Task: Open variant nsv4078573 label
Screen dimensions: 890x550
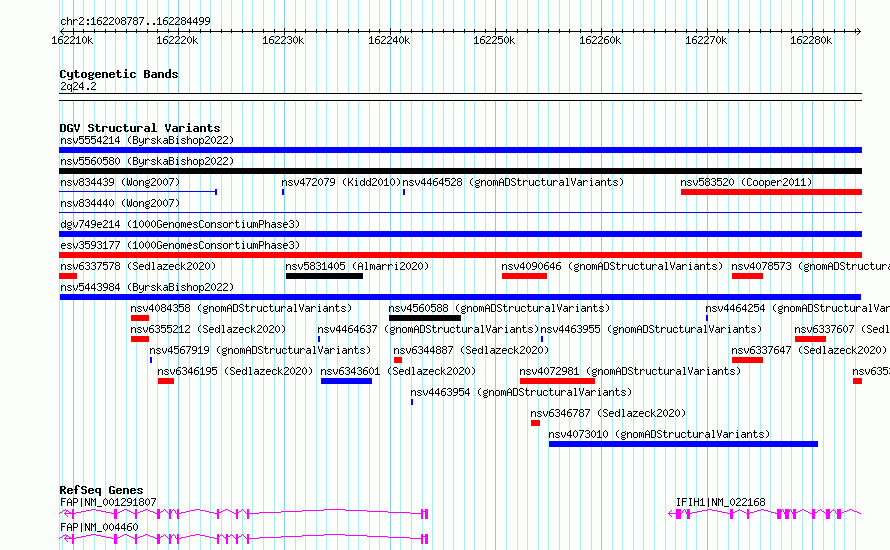Action: [x=811, y=266]
